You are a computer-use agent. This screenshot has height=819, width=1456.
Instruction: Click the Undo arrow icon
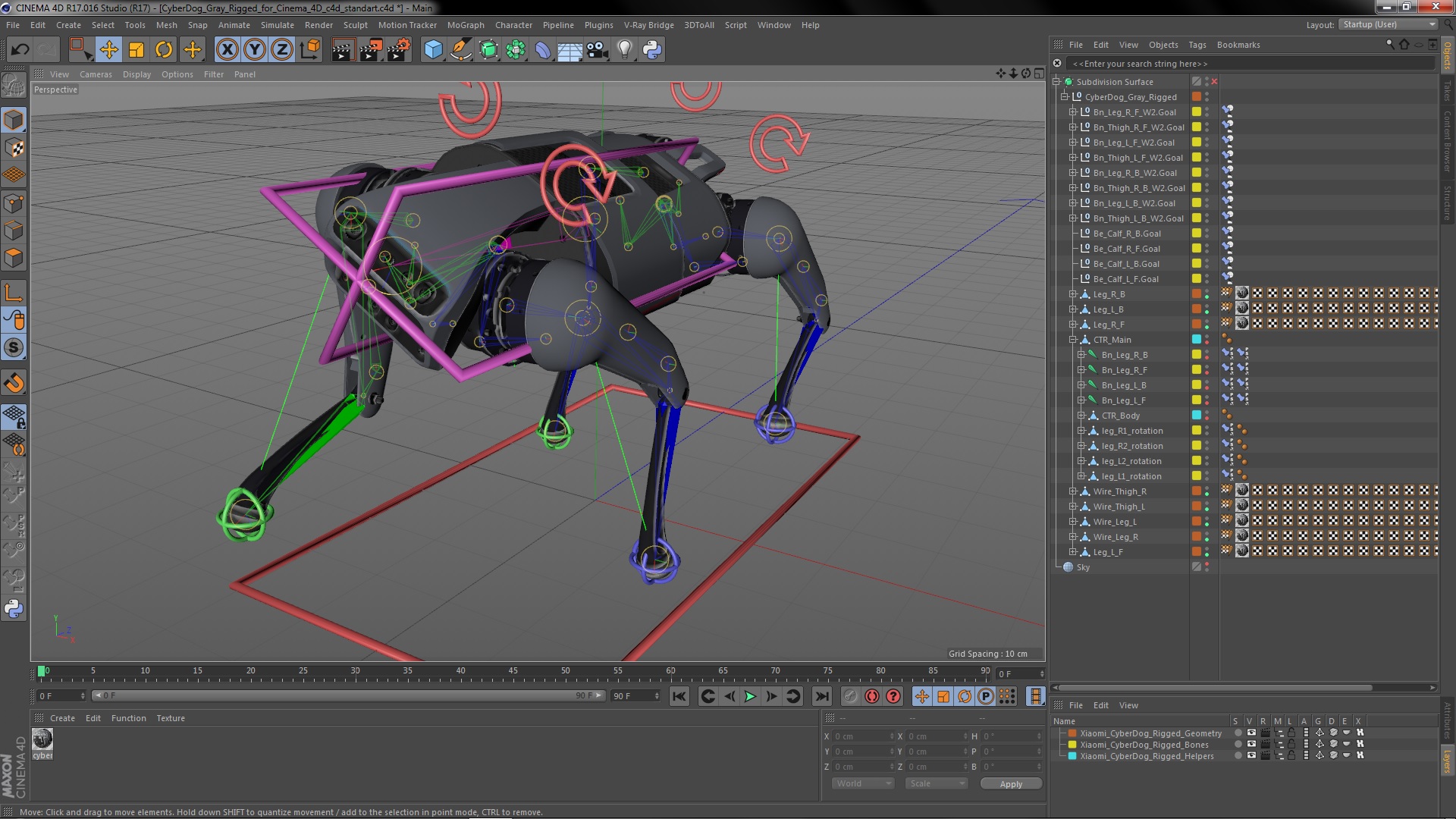click(20, 50)
